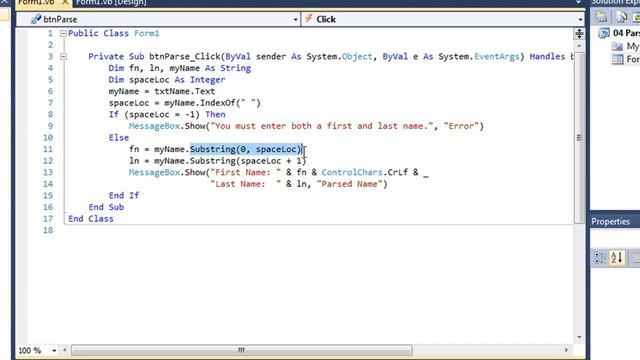This screenshot has width=640, height=360.
Task: Click the line number 18 in the margin
Action: [x=48, y=230]
